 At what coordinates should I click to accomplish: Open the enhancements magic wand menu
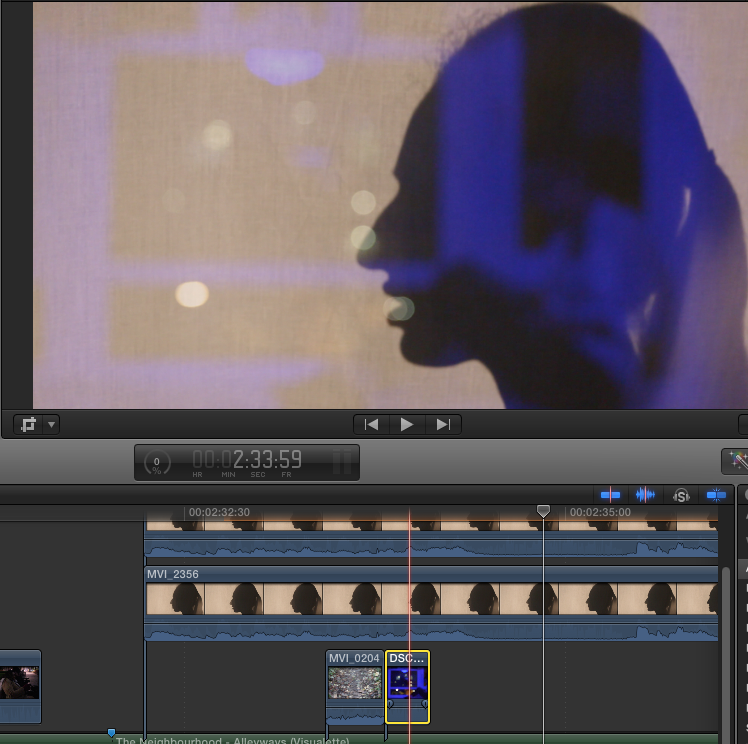737,461
